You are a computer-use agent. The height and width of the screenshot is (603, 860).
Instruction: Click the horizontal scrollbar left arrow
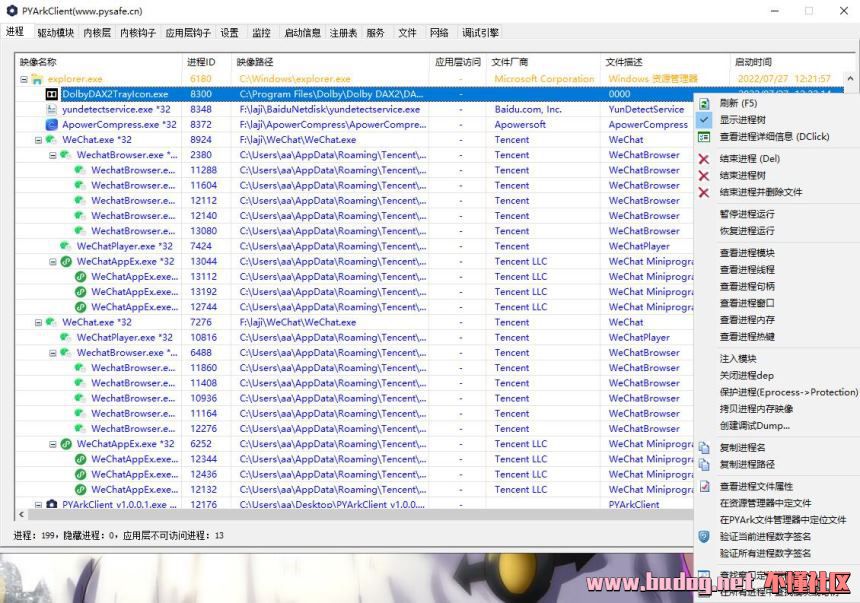(21, 515)
